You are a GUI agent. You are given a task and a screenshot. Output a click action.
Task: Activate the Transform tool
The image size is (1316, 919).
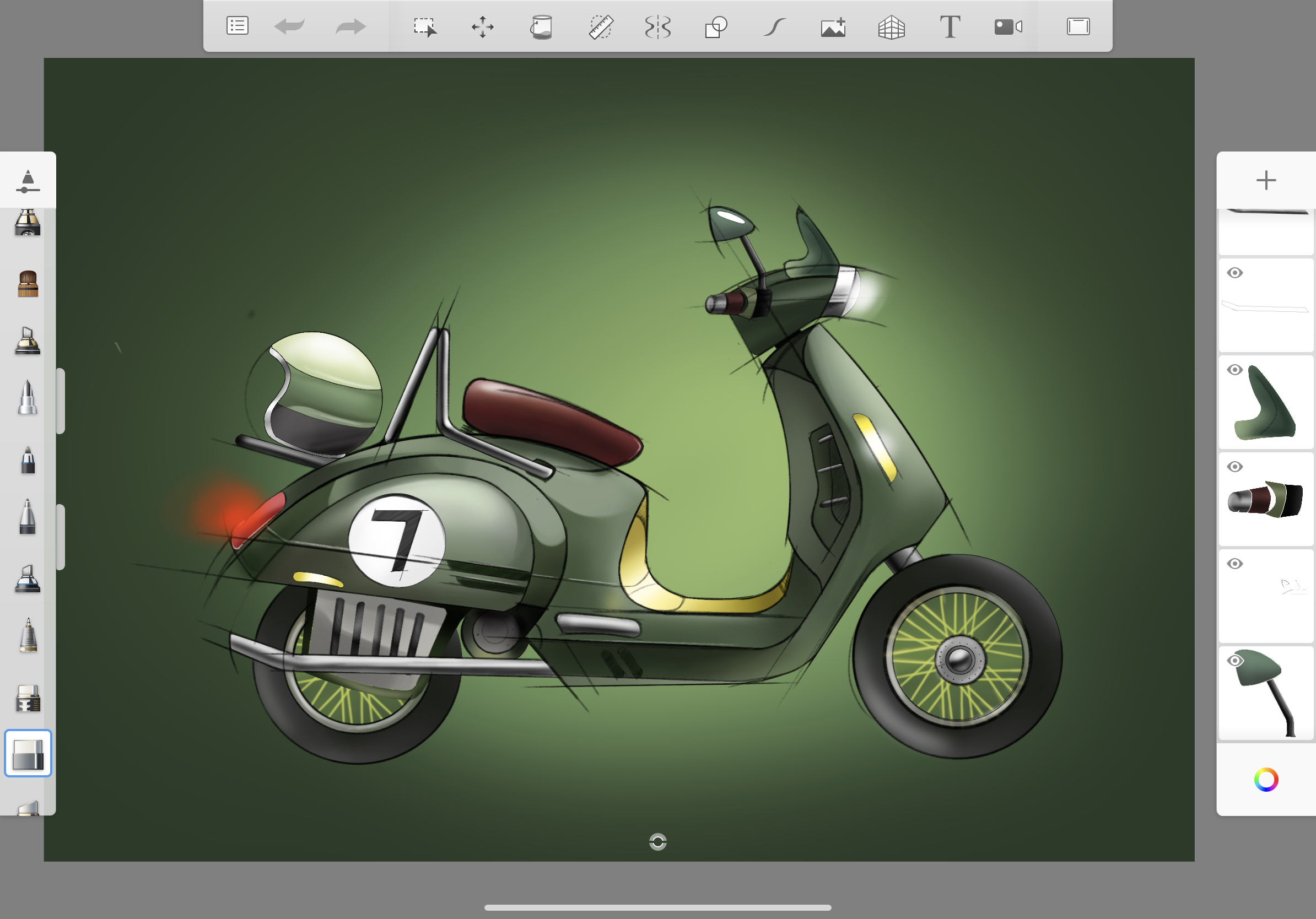pos(483,26)
